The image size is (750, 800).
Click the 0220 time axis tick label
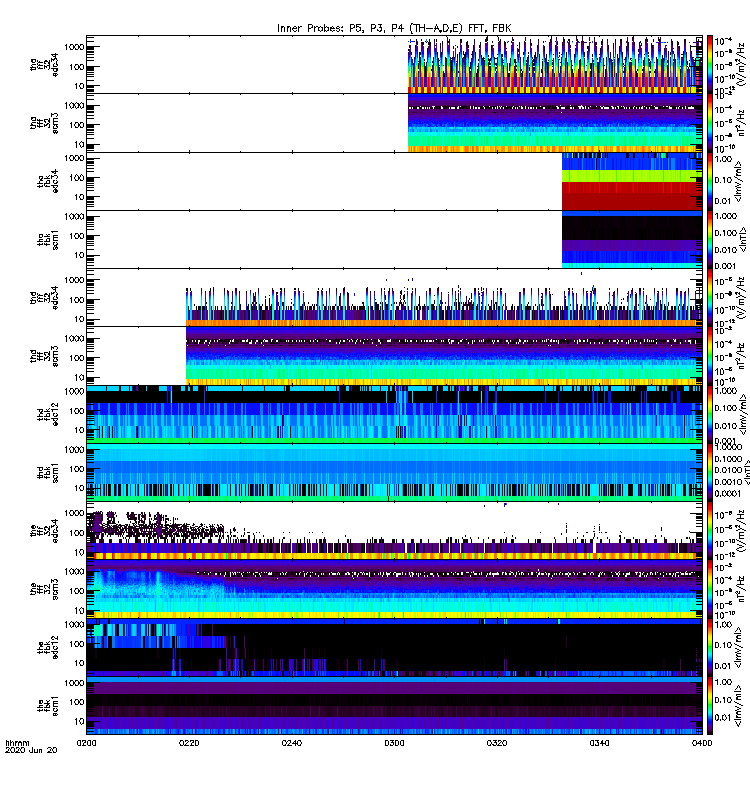[189, 743]
